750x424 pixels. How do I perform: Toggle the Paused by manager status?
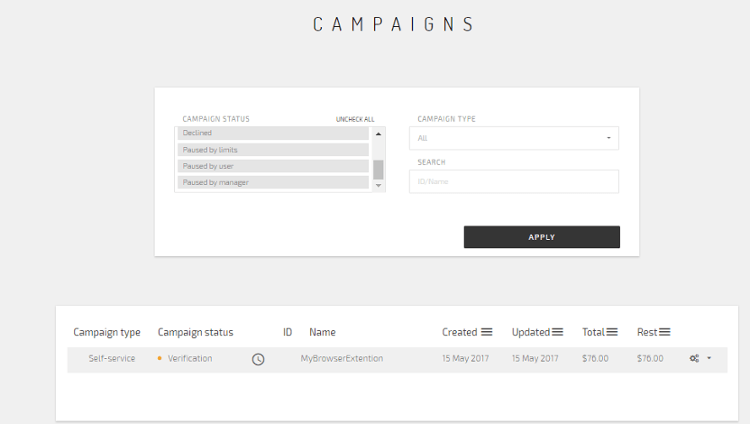[x=273, y=182]
